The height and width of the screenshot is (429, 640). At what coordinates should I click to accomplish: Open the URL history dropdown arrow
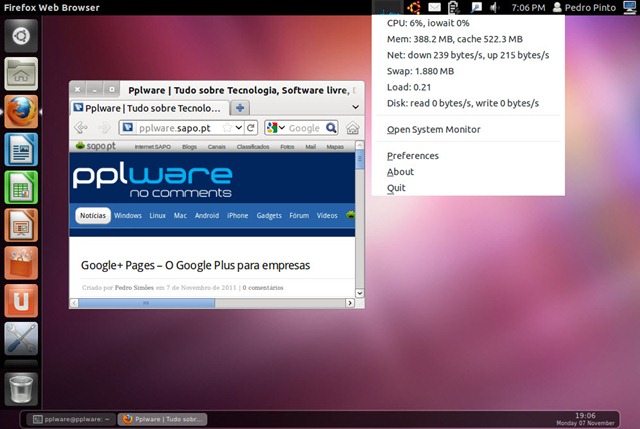(x=239, y=128)
